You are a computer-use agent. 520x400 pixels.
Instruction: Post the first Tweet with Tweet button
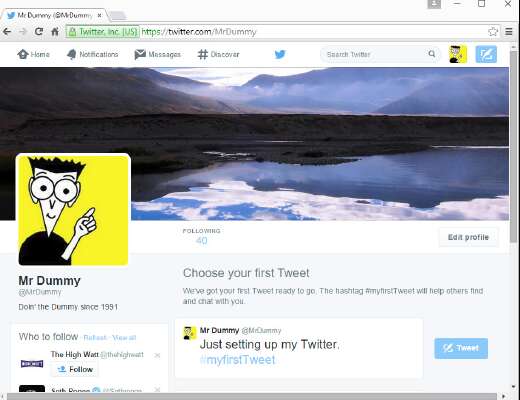pyautogui.click(x=461, y=348)
